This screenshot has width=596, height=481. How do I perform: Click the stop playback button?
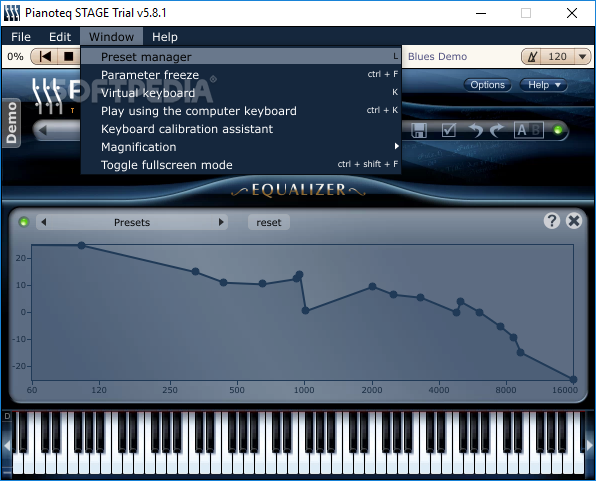pos(69,57)
